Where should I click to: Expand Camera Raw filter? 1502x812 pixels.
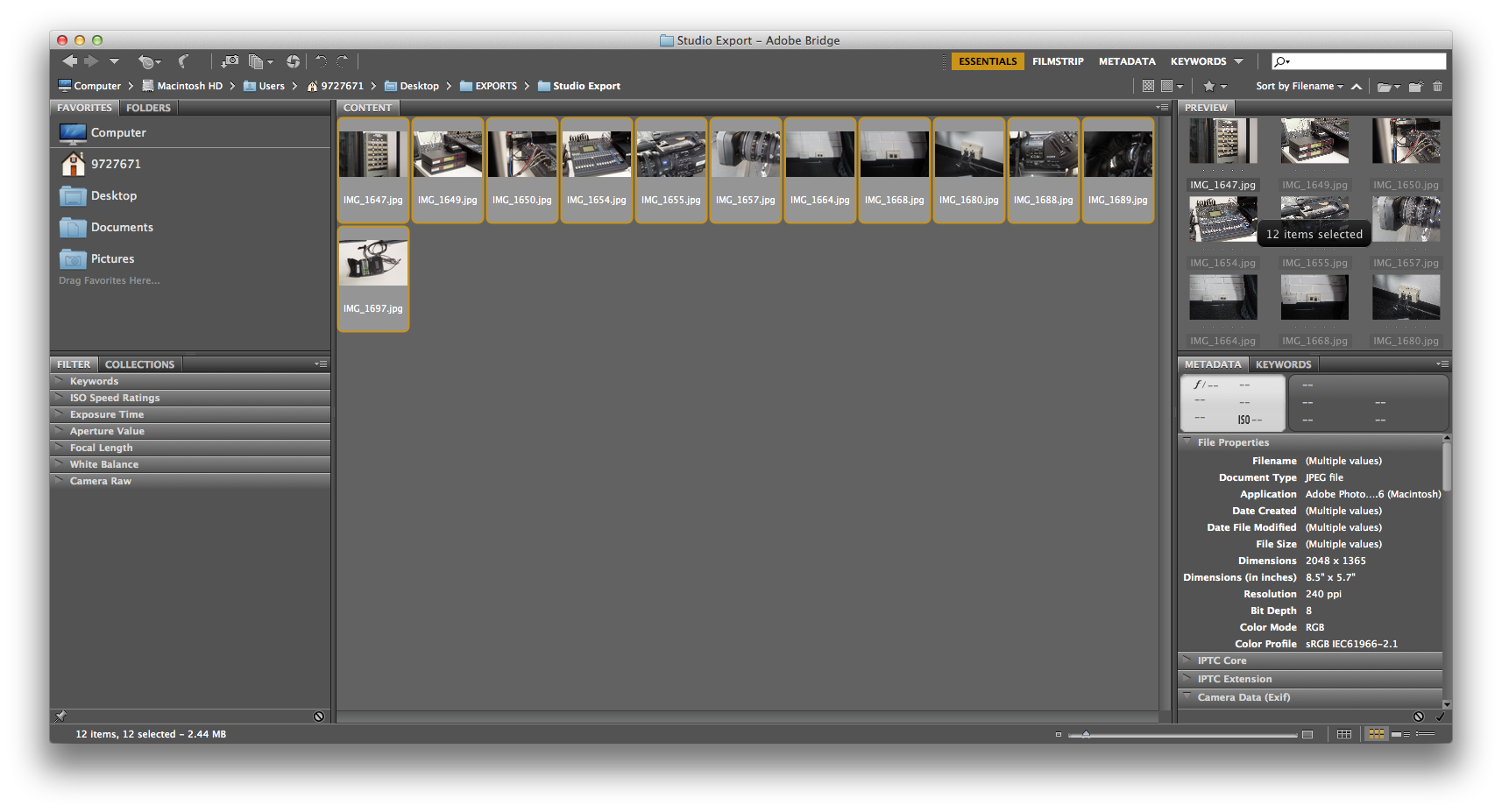pos(190,481)
